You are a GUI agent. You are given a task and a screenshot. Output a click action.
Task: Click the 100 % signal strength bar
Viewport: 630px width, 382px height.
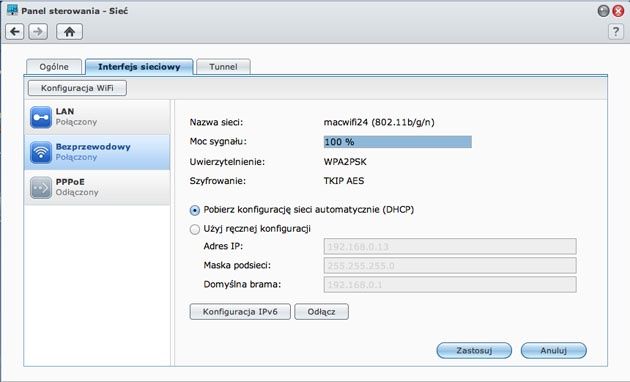pyautogui.click(x=398, y=142)
